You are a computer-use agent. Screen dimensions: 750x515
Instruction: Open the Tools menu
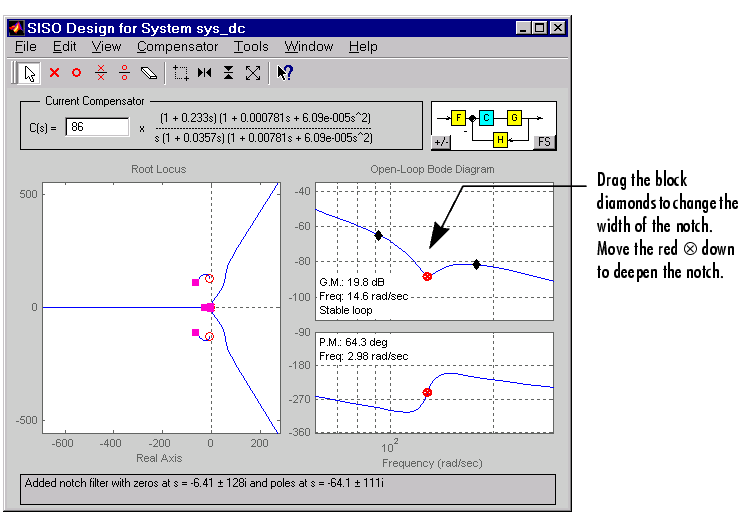[251, 46]
